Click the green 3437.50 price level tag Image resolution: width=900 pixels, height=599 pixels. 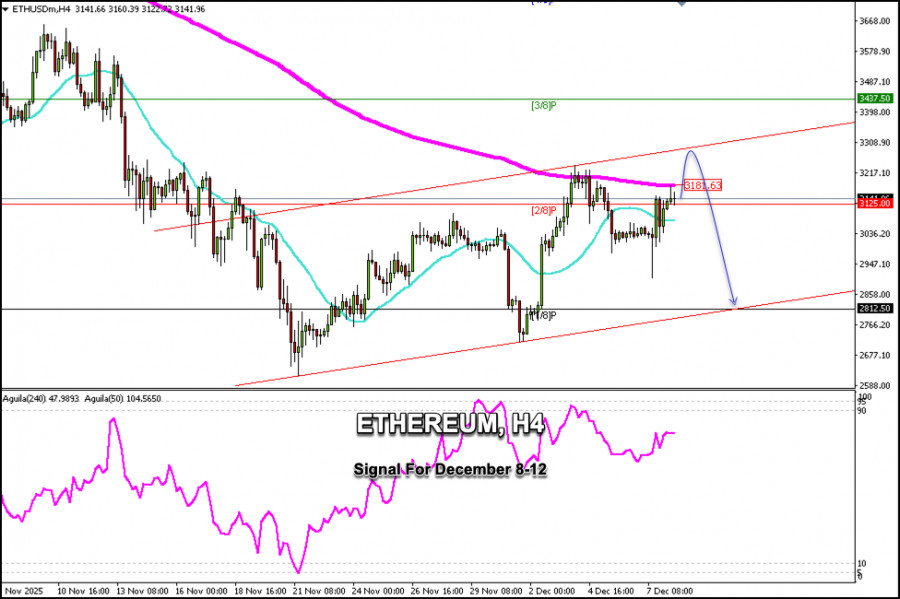[x=875, y=99]
